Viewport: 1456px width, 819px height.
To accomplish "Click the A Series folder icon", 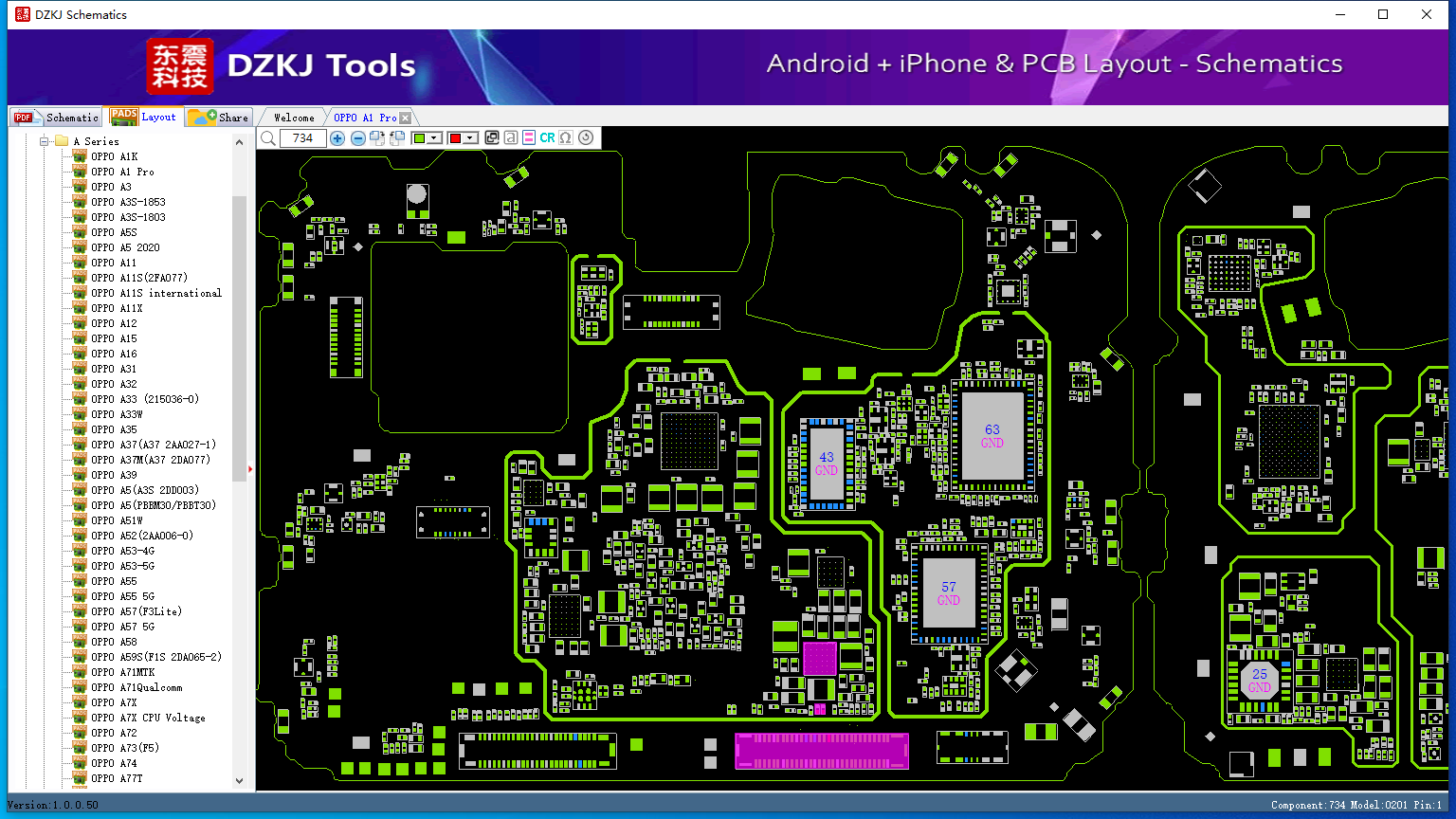I will (62, 141).
